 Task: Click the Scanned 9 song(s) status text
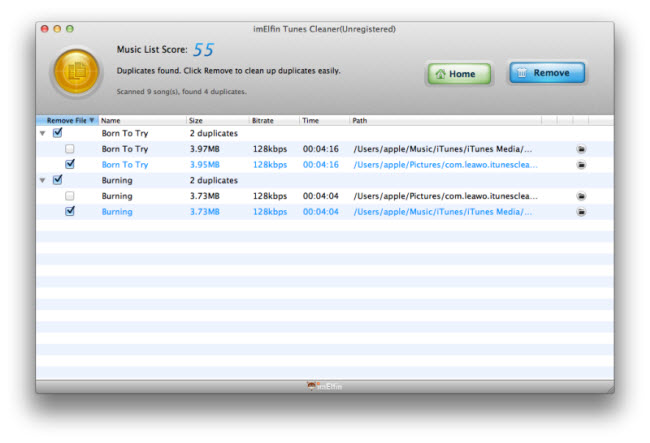[182, 92]
